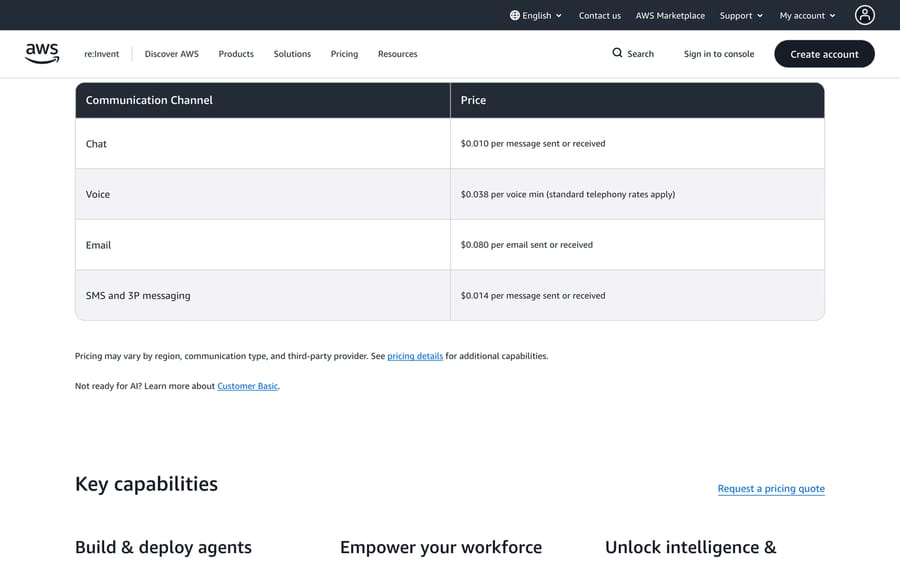The width and height of the screenshot is (900, 563).
Task: Click the Build & deploy agents heading
Action: click(164, 548)
